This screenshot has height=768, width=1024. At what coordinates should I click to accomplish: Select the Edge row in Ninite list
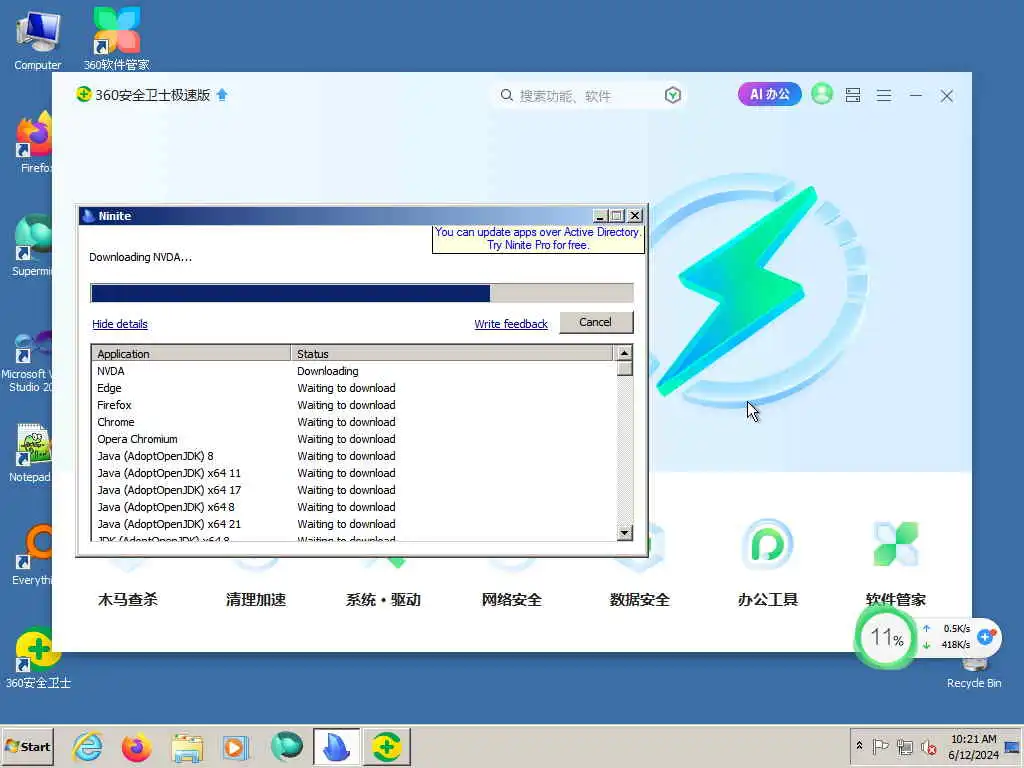353,388
